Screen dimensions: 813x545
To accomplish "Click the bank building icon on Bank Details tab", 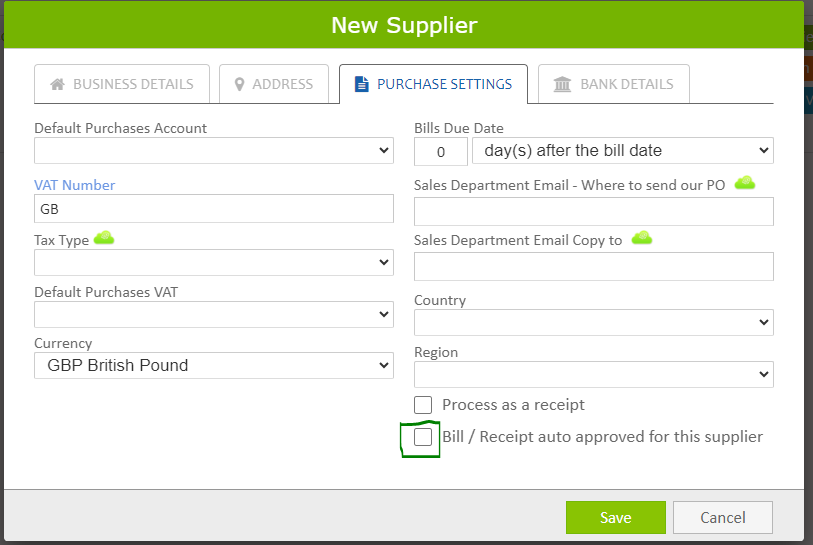I will click(562, 85).
